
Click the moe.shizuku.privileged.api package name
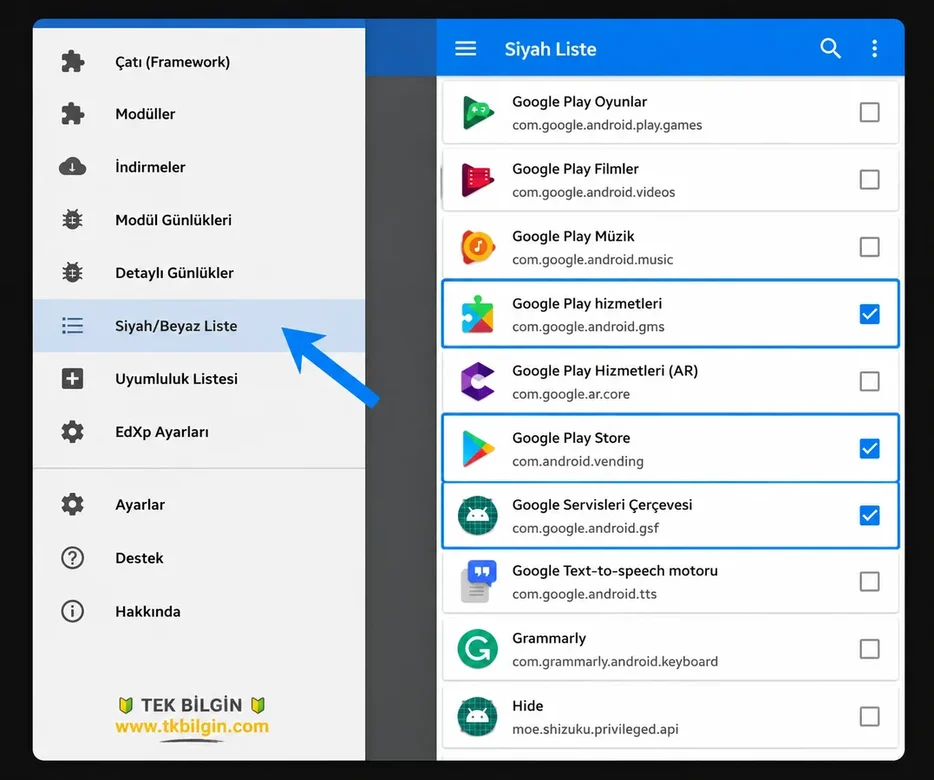pos(595,729)
